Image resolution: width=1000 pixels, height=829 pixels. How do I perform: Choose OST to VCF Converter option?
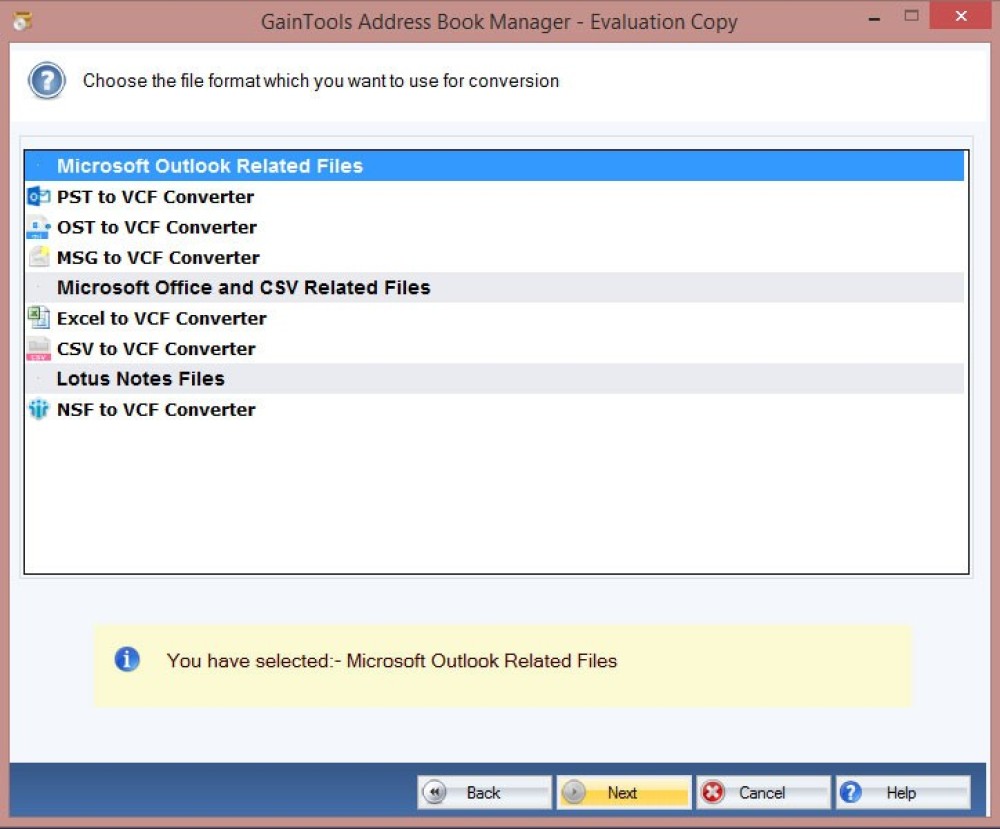pyautogui.click(x=157, y=228)
